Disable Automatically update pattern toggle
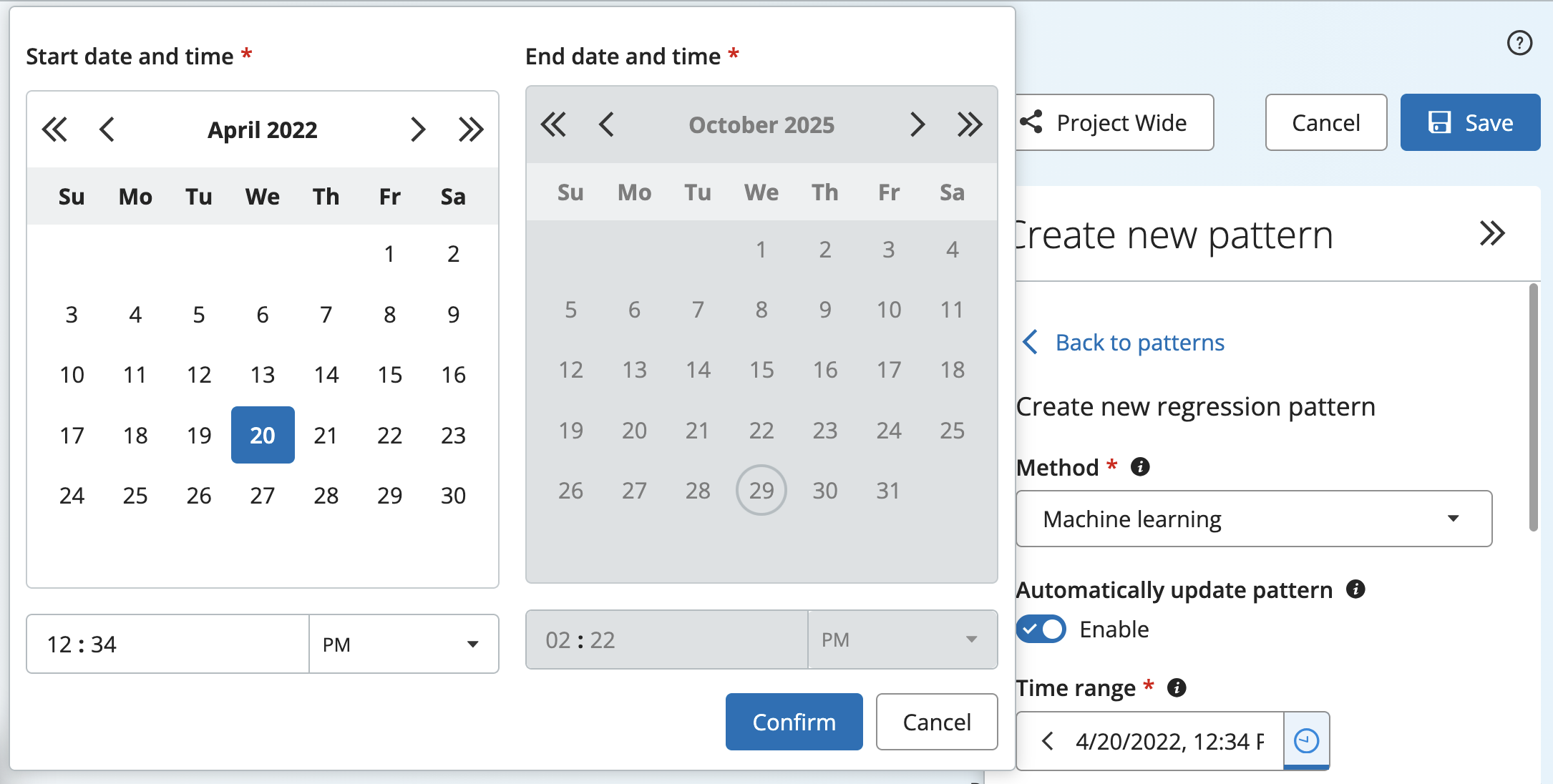Image resolution: width=1553 pixels, height=784 pixels. coord(1041,629)
